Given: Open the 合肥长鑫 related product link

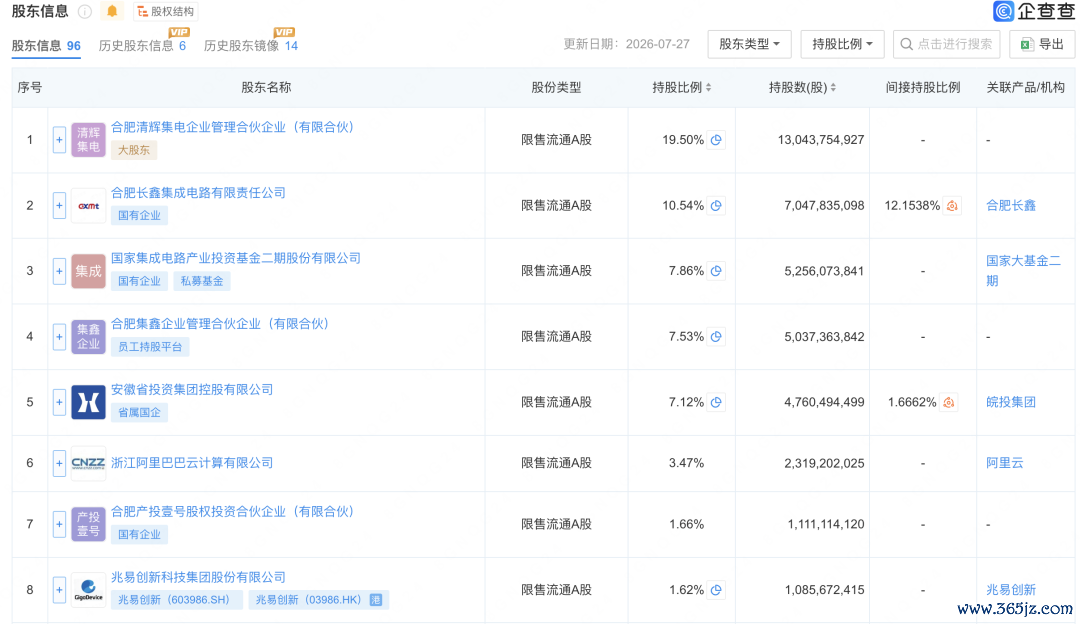Looking at the screenshot, I should [x=1010, y=205].
